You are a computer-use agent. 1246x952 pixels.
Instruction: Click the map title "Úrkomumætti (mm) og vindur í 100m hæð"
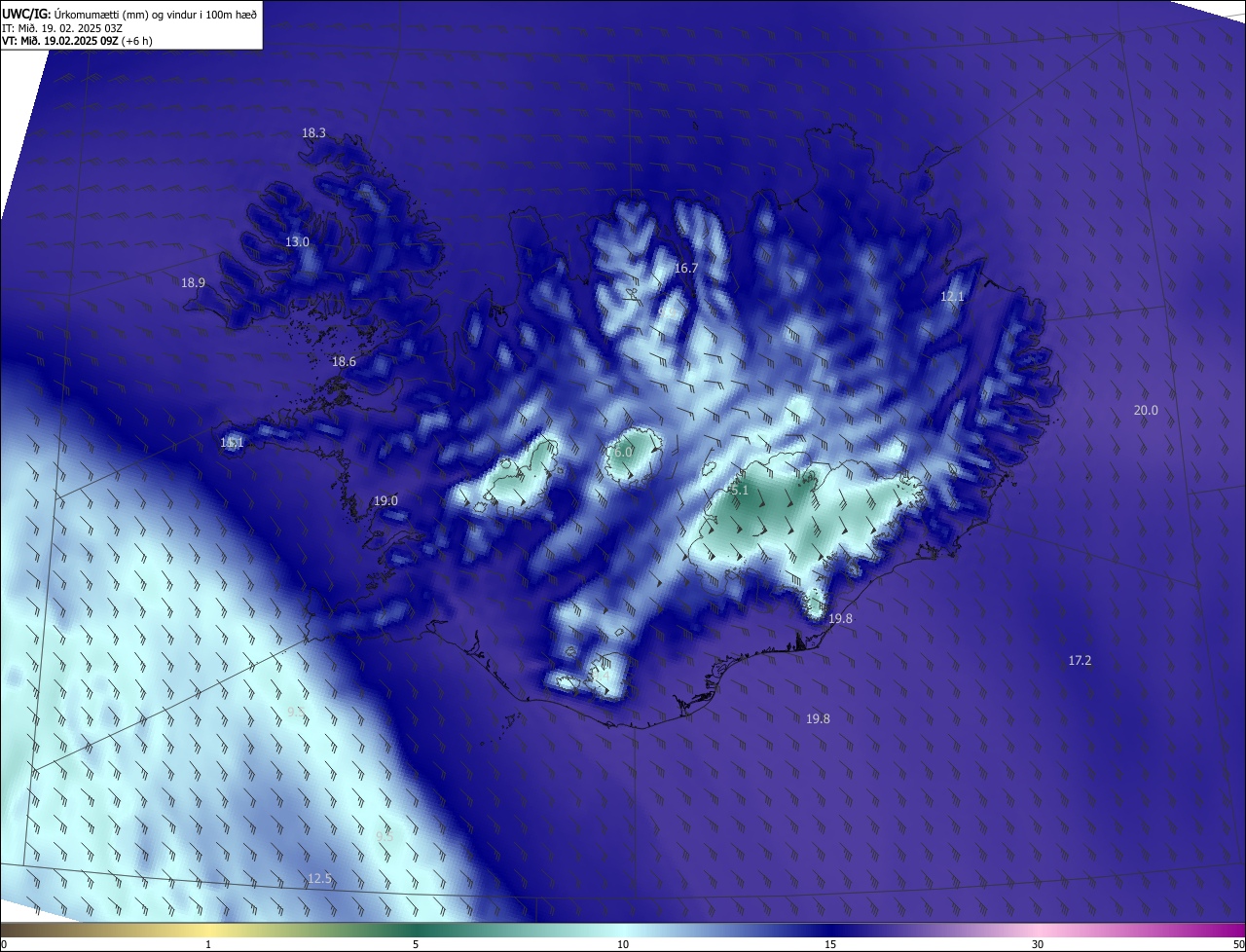[155, 14]
